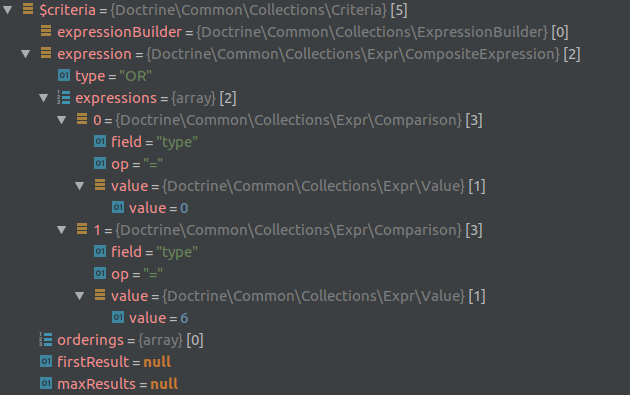Viewport: 630px width, 395px height.
Task: Collapse Comparison element 1 node
Action: [61, 230]
